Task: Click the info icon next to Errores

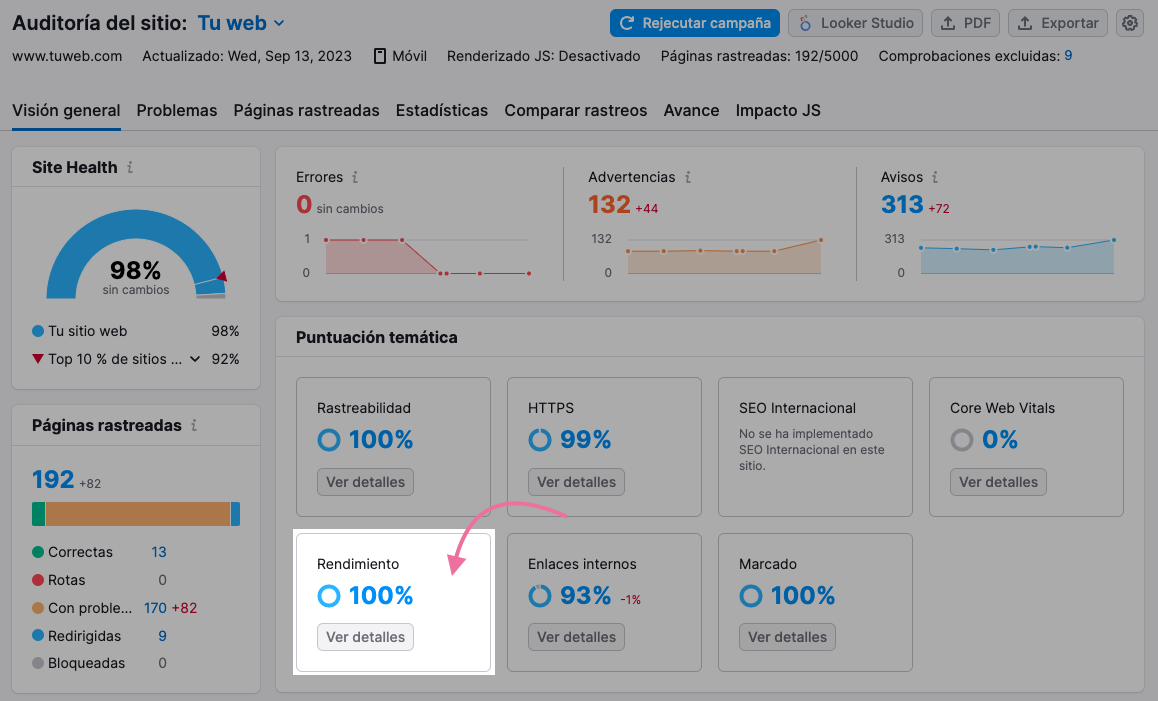Action: pos(355,177)
